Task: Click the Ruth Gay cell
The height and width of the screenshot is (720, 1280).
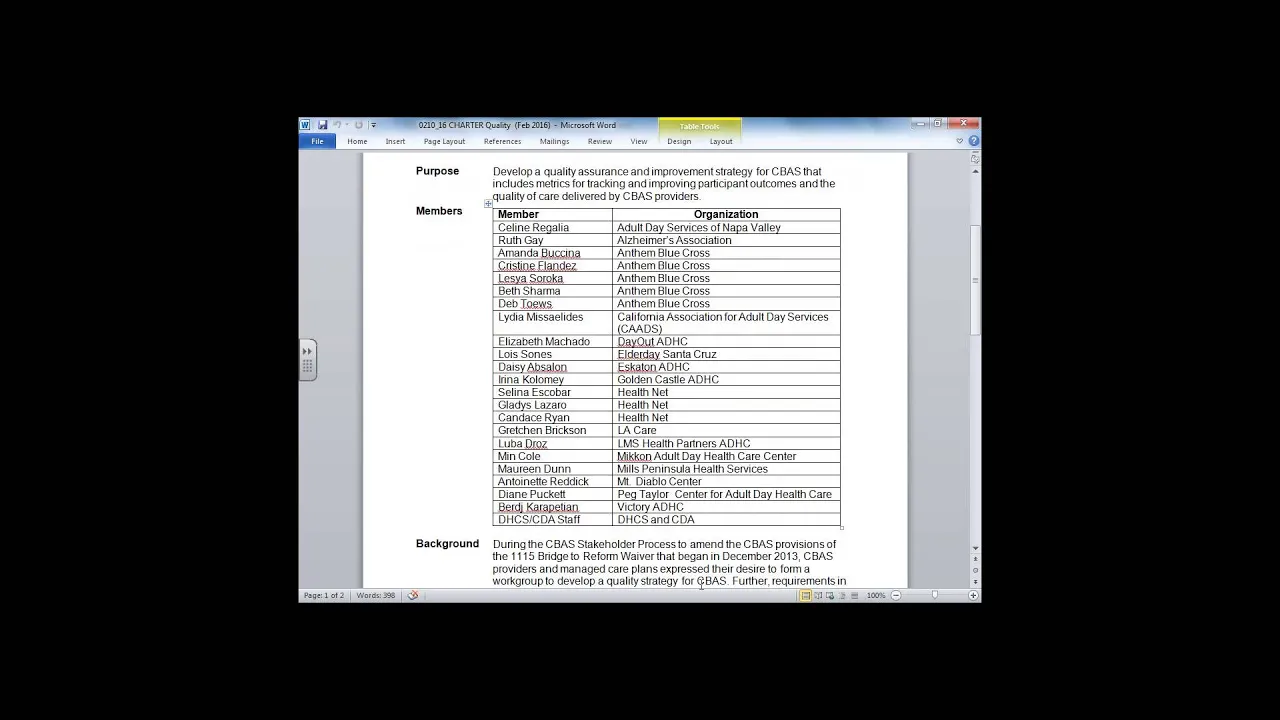Action: 553,240
